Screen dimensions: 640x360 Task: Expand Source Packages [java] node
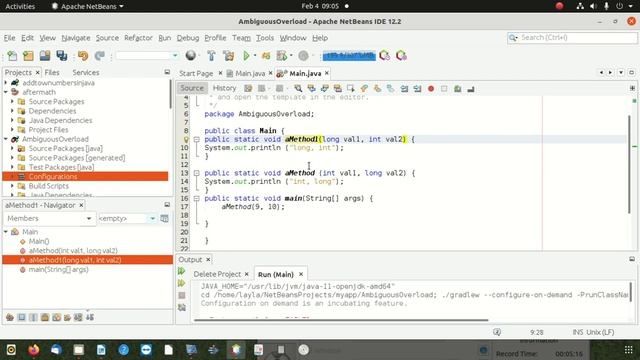point(12,149)
